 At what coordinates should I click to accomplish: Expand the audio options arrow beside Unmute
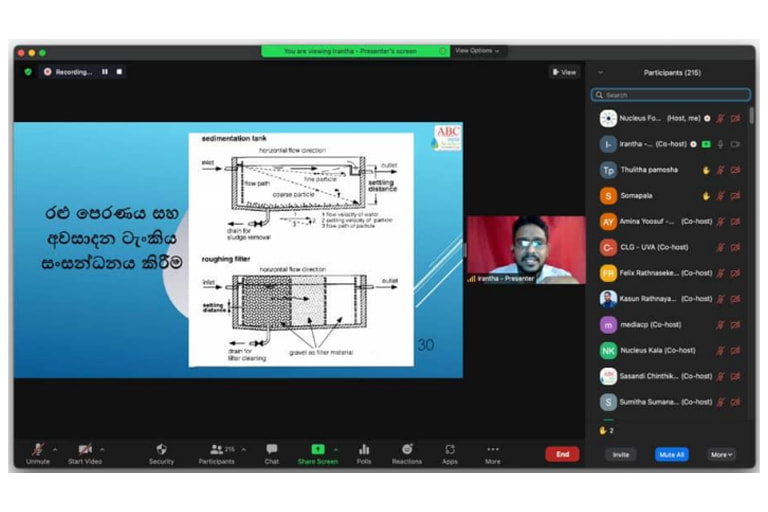[54, 450]
